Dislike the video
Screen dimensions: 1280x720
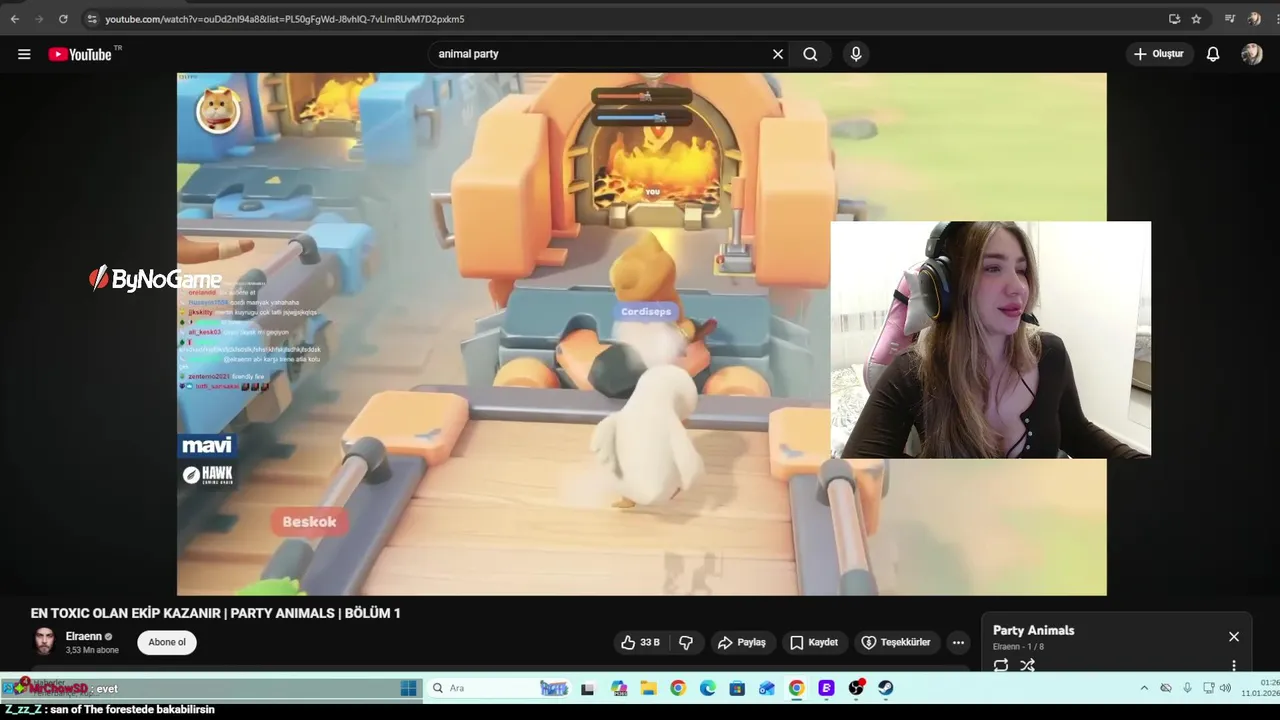click(686, 642)
